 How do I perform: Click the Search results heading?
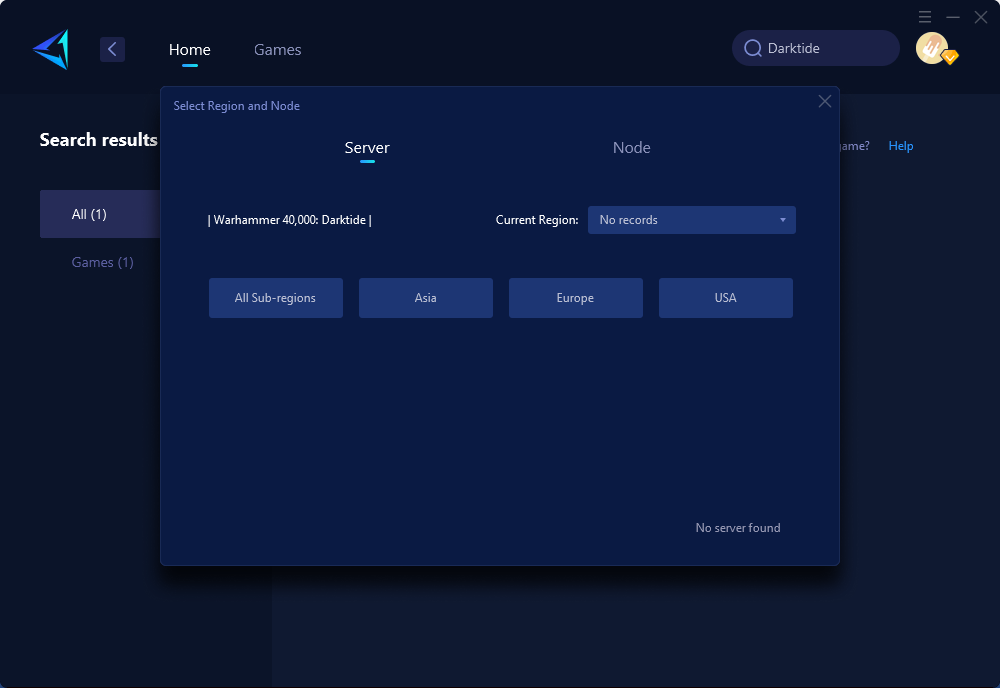point(98,140)
